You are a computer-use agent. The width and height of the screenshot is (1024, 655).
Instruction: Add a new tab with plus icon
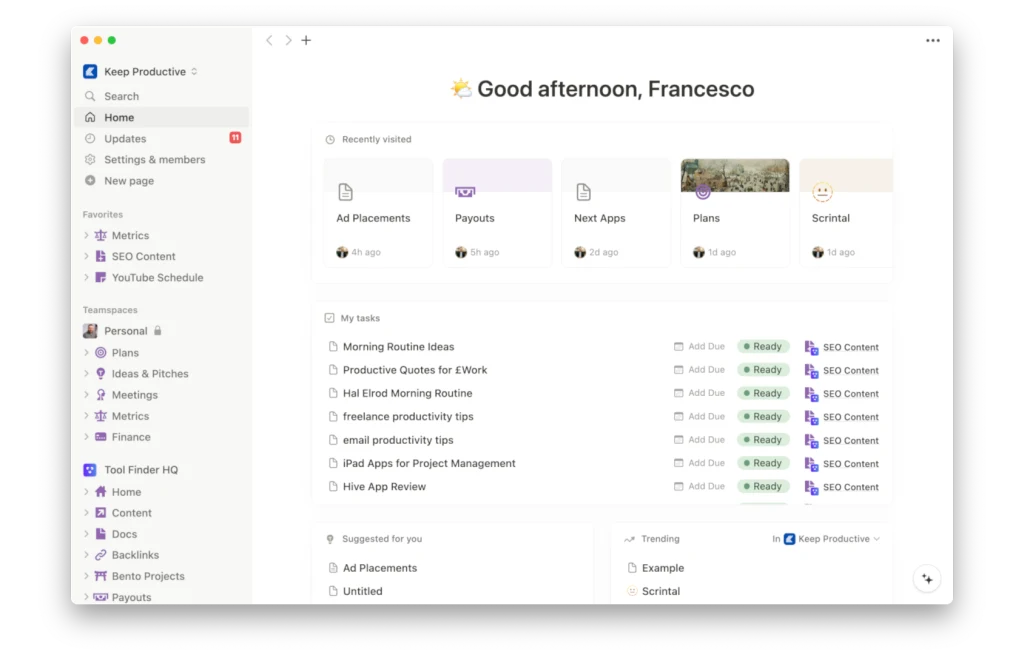(306, 40)
